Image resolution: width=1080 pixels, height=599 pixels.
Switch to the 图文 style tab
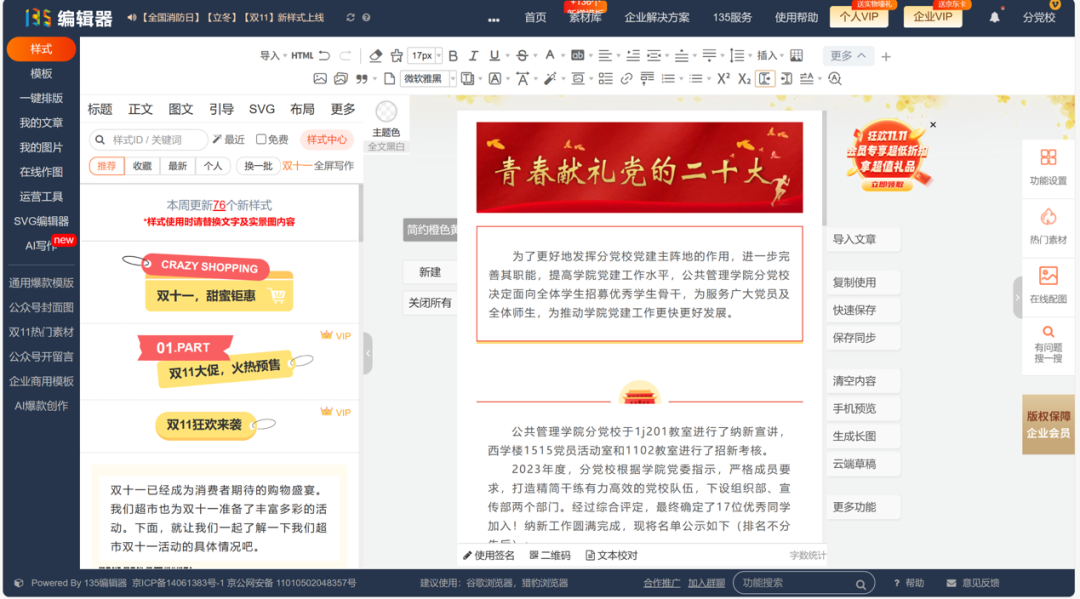pyautogui.click(x=181, y=109)
